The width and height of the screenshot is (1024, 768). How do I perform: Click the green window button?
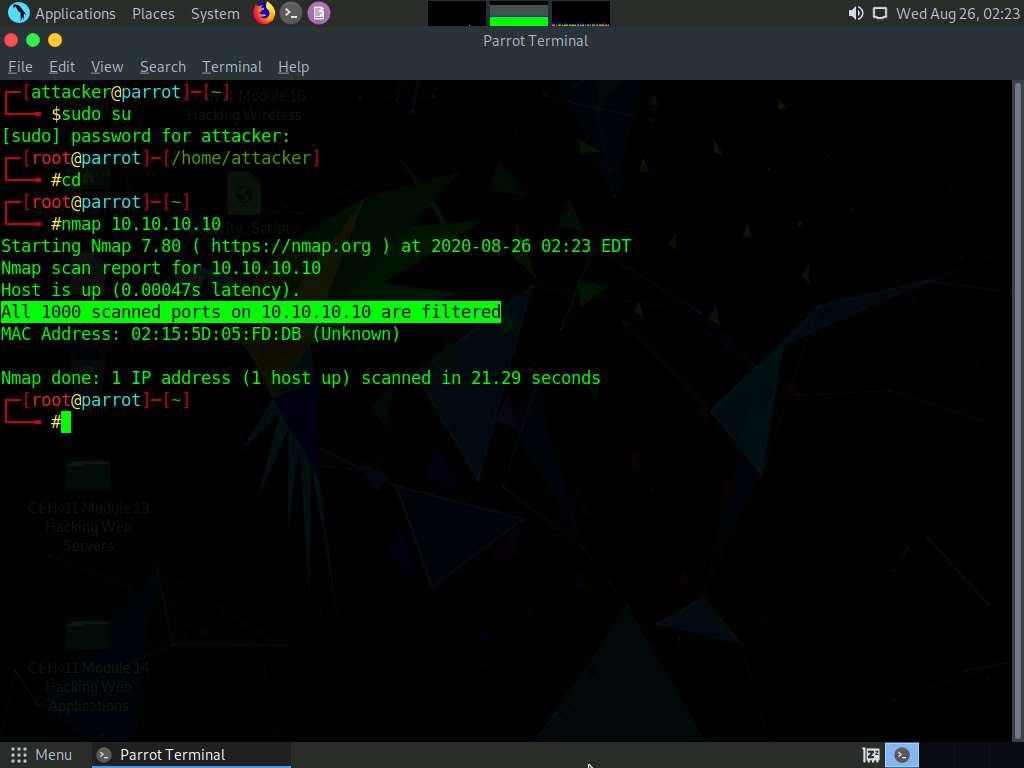point(33,40)
